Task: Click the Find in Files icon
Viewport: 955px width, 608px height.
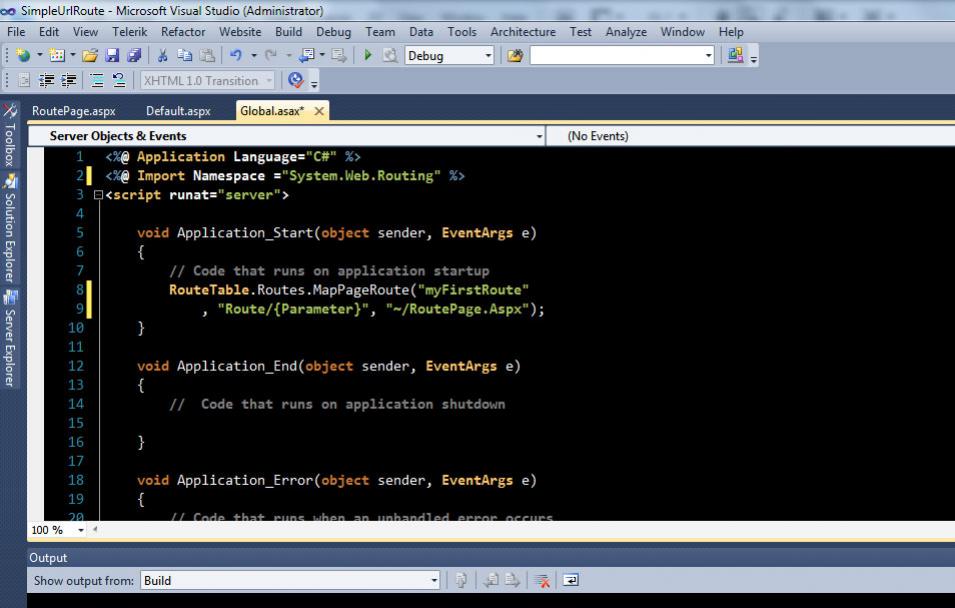Action: coord(515,56)
